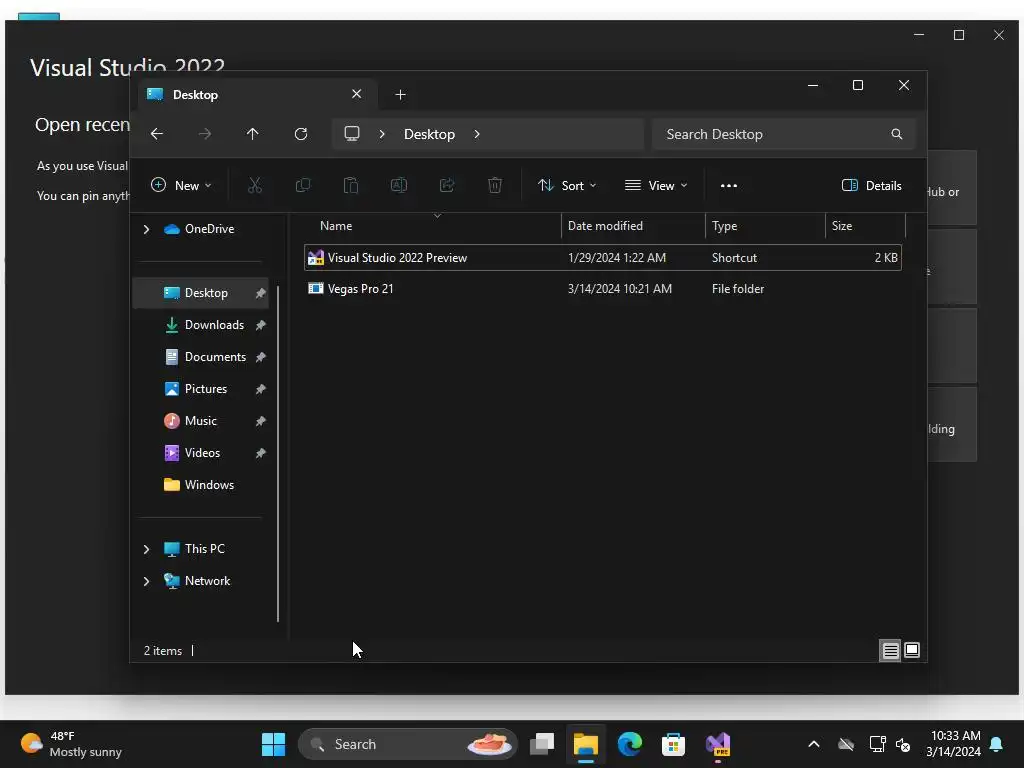
Task: Click the pin icon next to Documents
Action: pyautogui.click(x=261, y=357)
